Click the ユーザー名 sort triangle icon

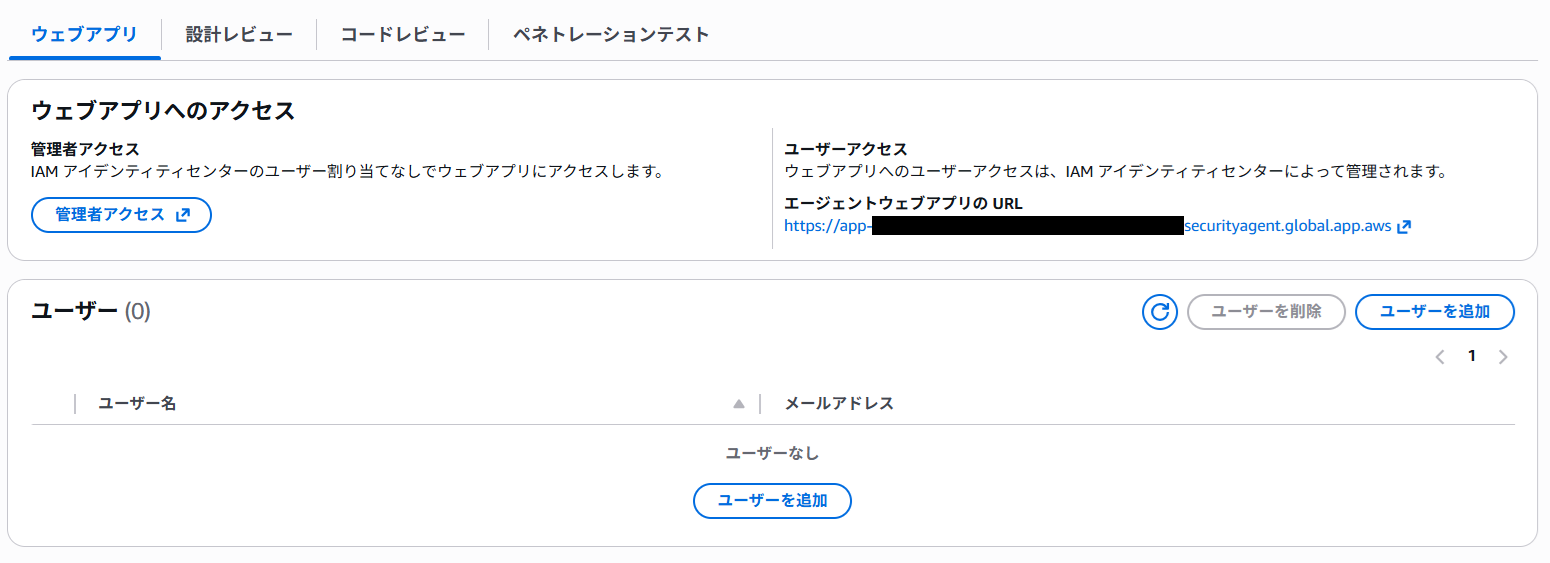pyautogui.click(x=739, y=404)
